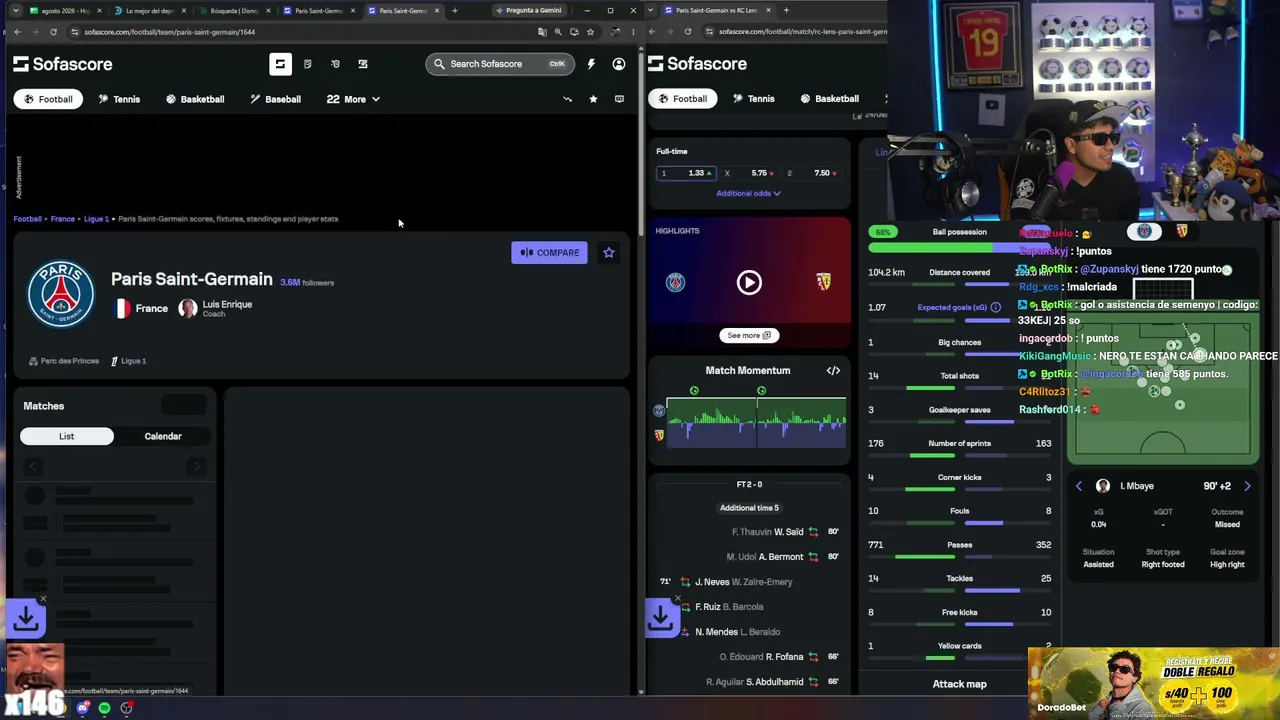The image size is (1280, 720).
Task: Select Football in the right Sofascore window
Action: point(682,99)
